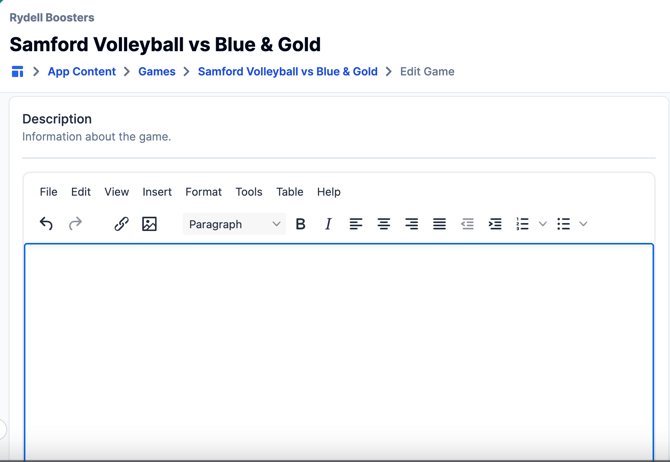Click the redo arrow icon

(x=75, y=224)
